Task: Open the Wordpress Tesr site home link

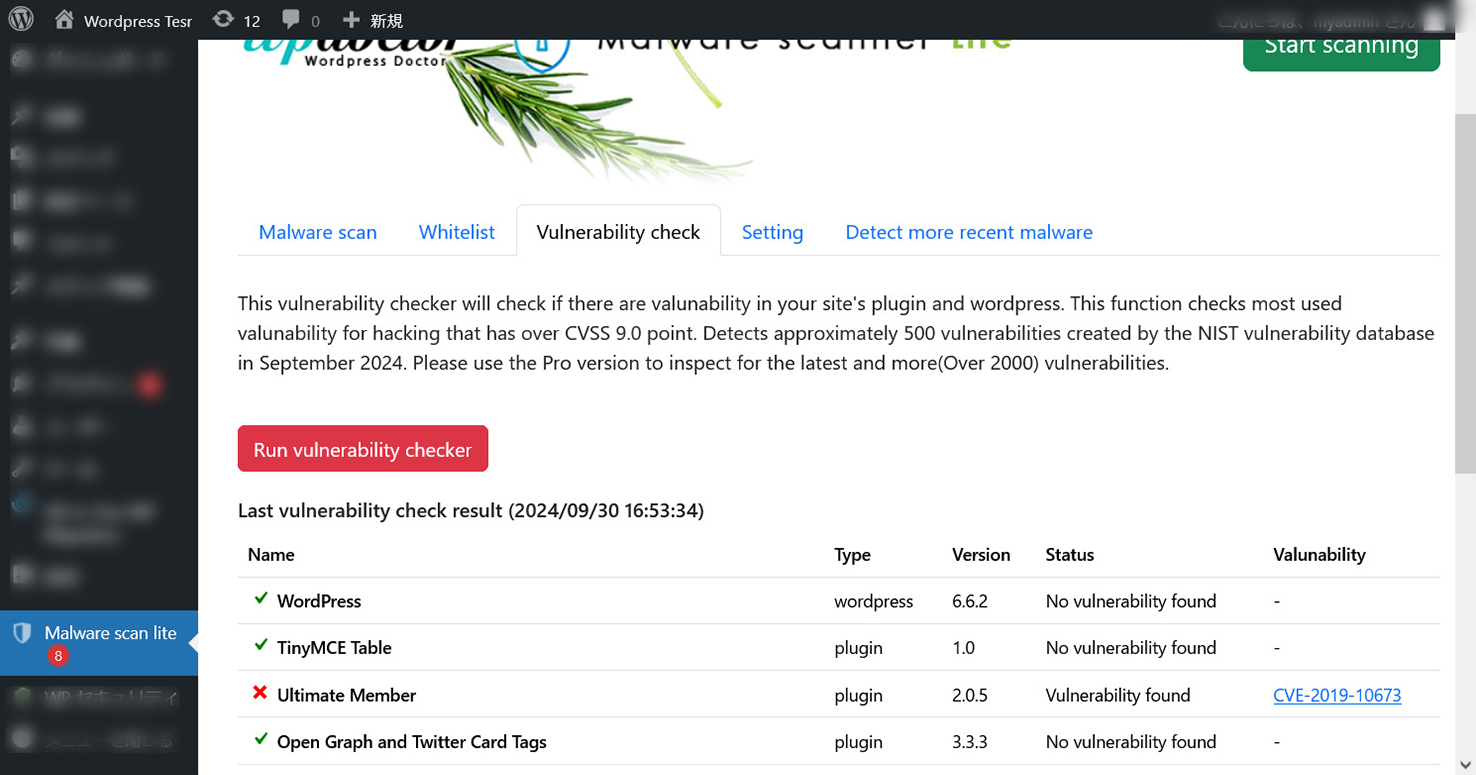Action: click(123, 20)
